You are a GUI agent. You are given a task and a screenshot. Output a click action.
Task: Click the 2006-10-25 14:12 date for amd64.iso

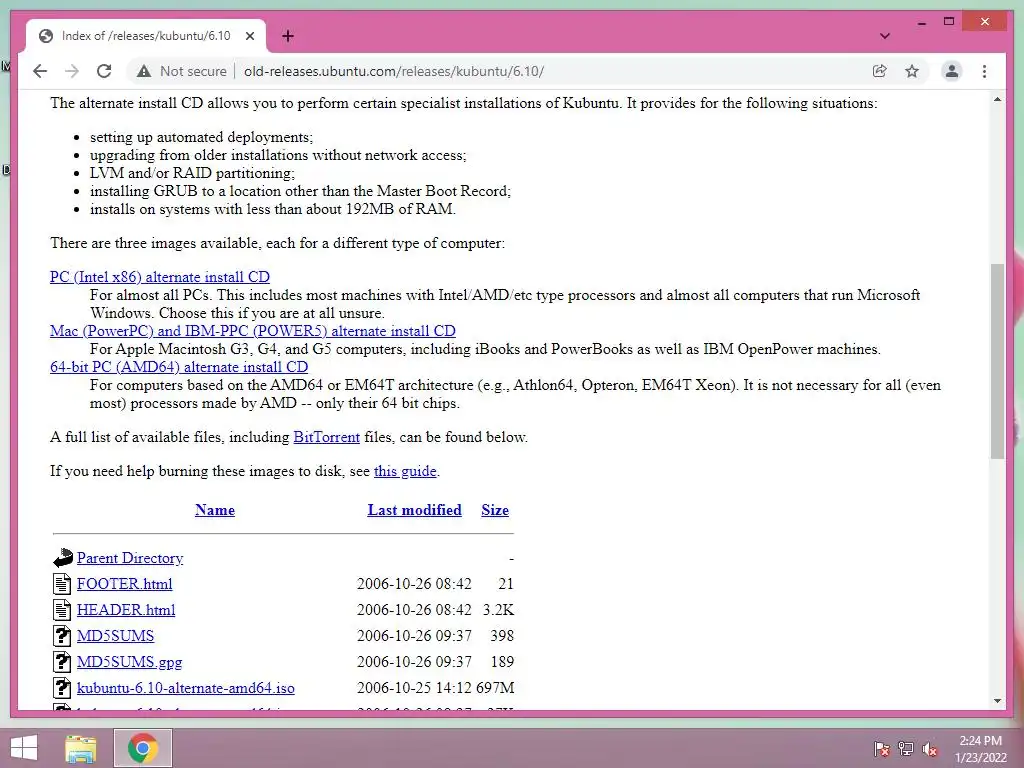click(414, 688)
